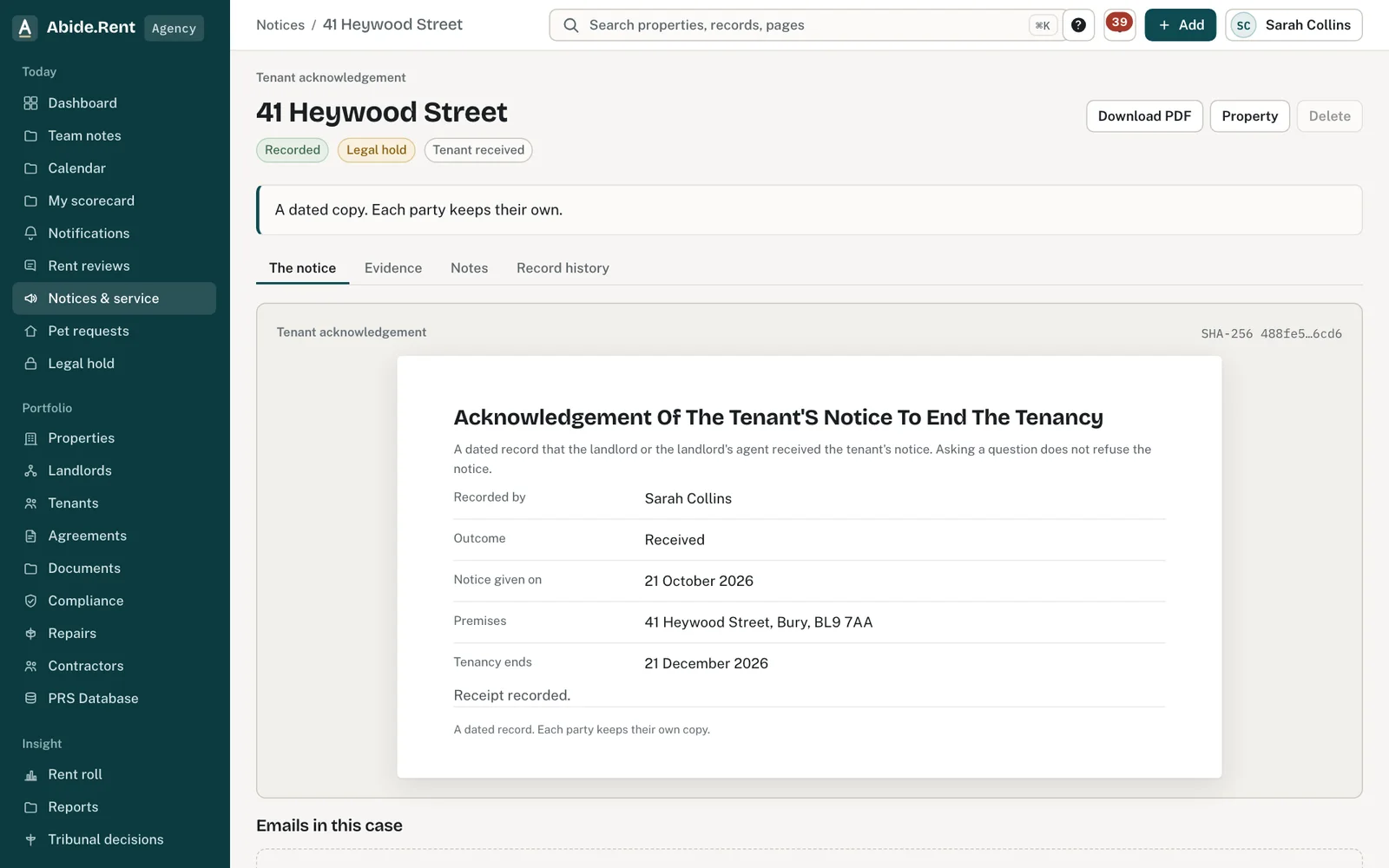Click the Abide.Rent logo icon
1389x868 pixels.
[25, 28]
